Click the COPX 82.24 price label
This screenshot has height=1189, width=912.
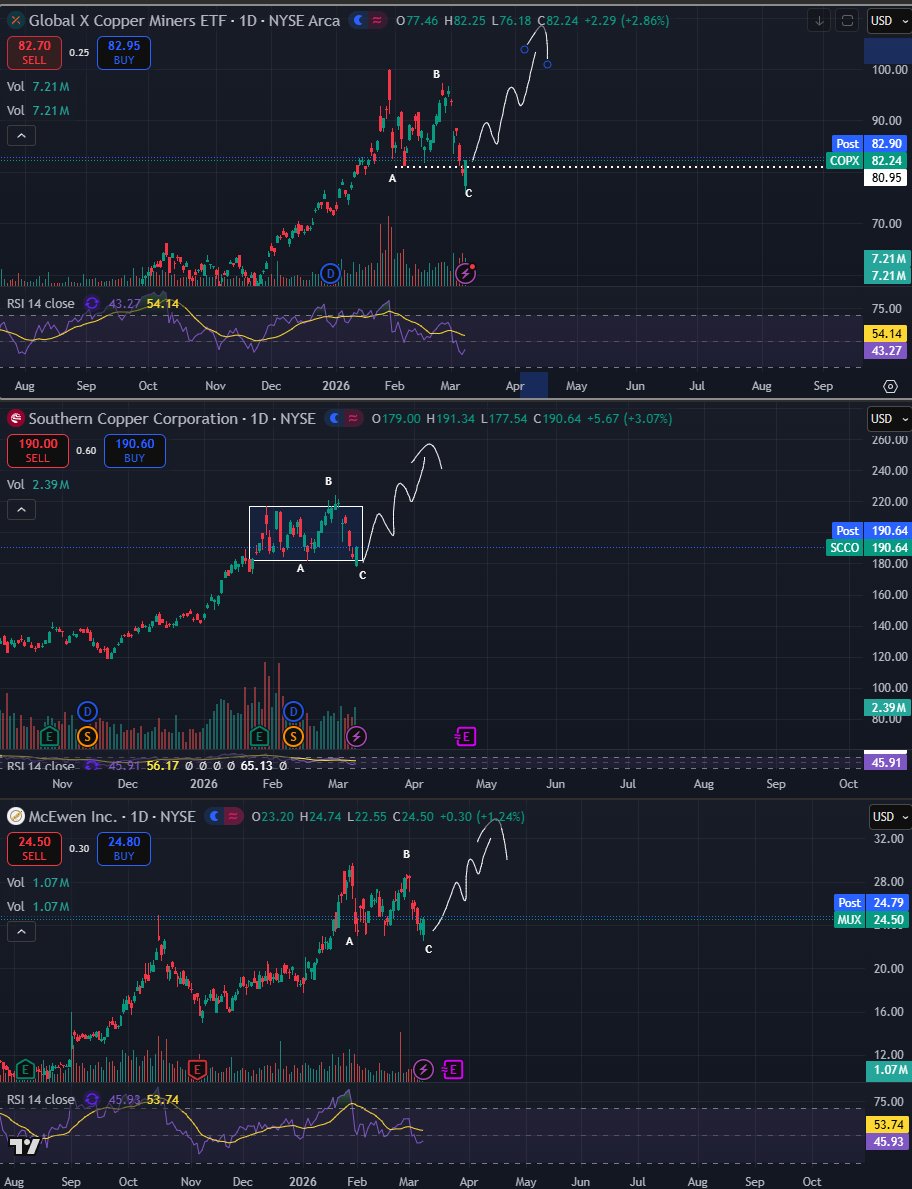click(x=868, y=161)
